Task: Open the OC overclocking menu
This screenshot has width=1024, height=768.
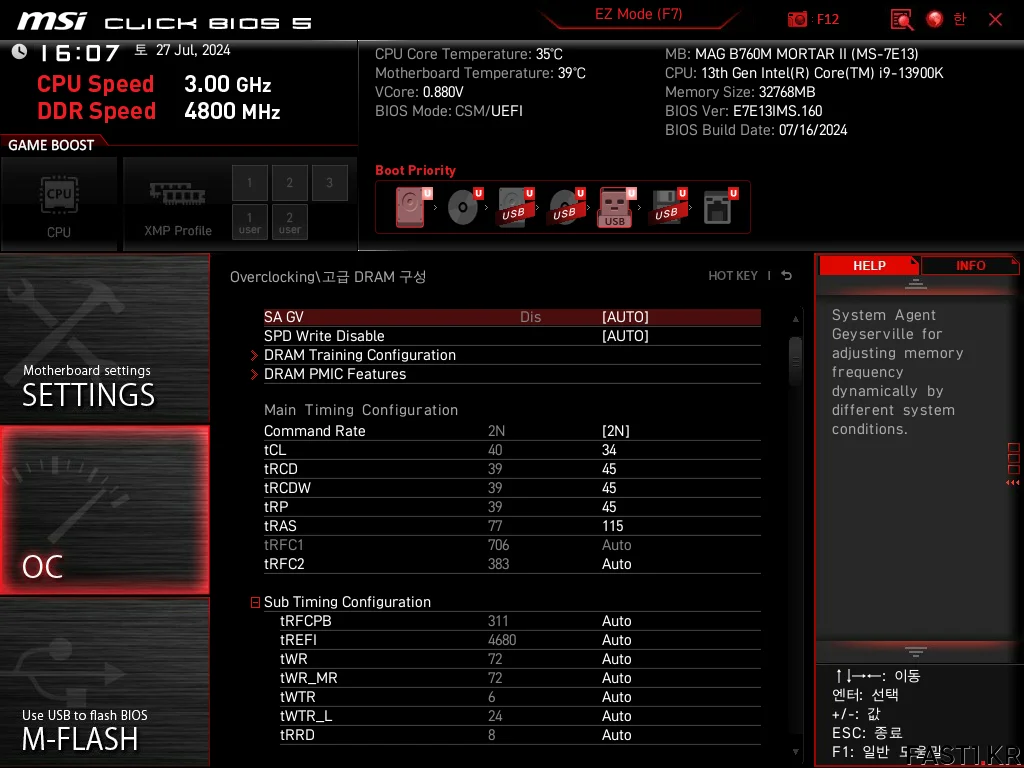Action: [104, 510]
